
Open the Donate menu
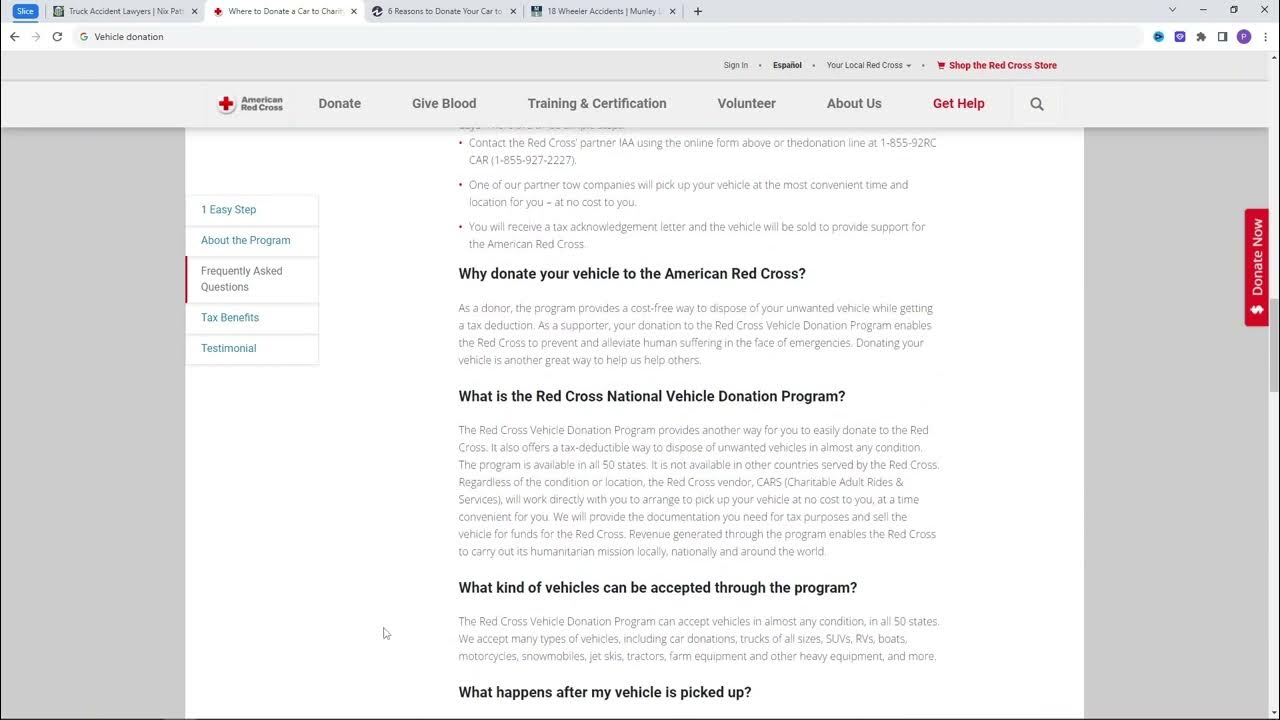340,104
